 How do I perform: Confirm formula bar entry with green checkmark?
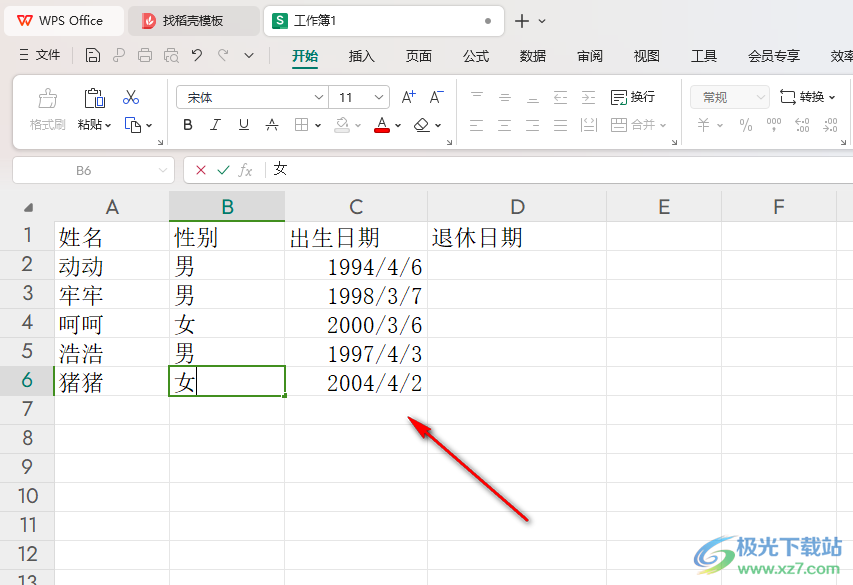pos(223,170)
